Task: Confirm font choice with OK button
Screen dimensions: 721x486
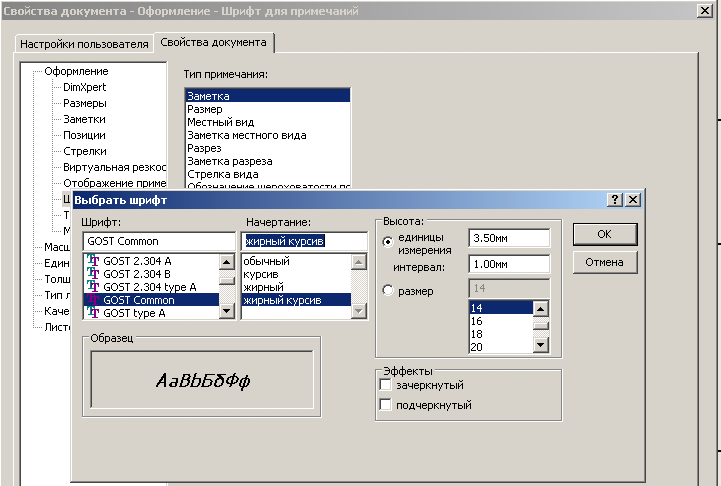Action: point(605,234)
